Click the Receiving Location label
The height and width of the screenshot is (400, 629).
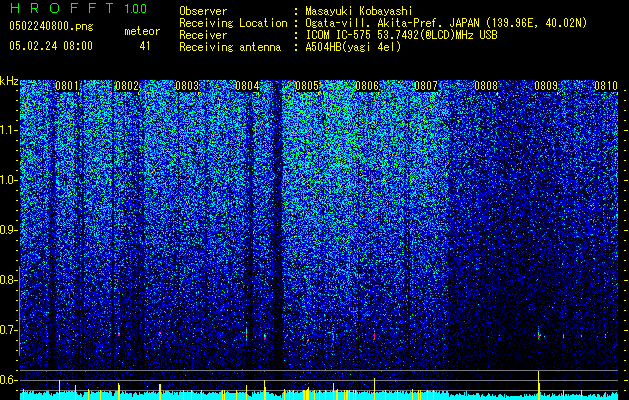(x=233, y=23)
